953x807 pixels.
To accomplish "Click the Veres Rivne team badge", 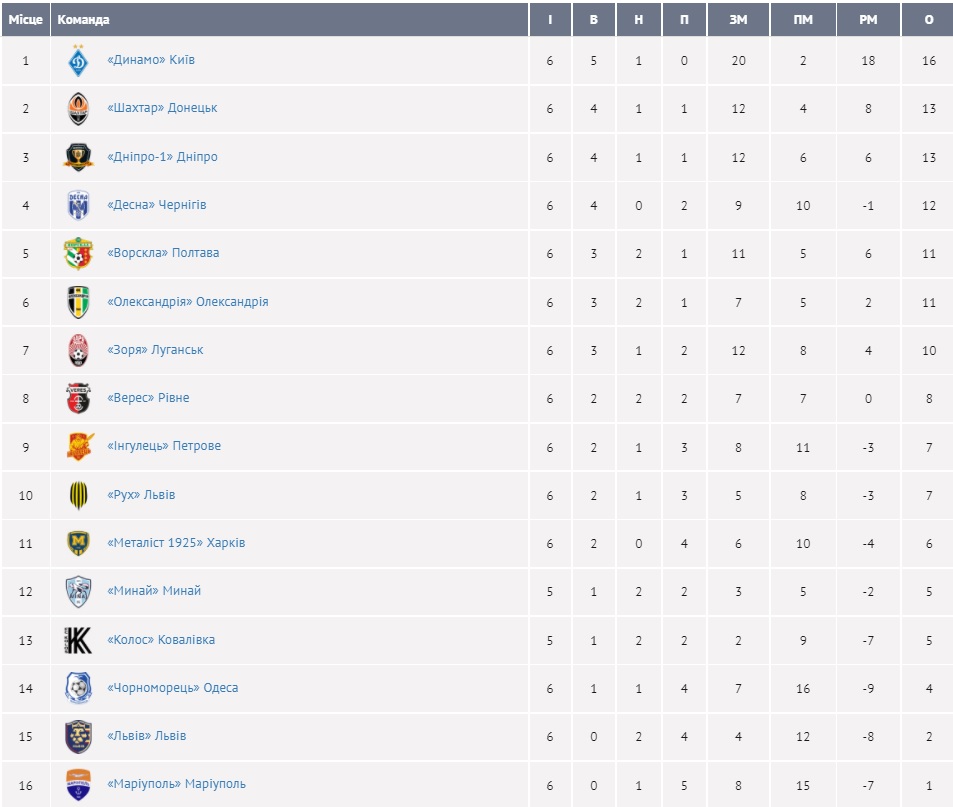I will [x=78, y=398].
